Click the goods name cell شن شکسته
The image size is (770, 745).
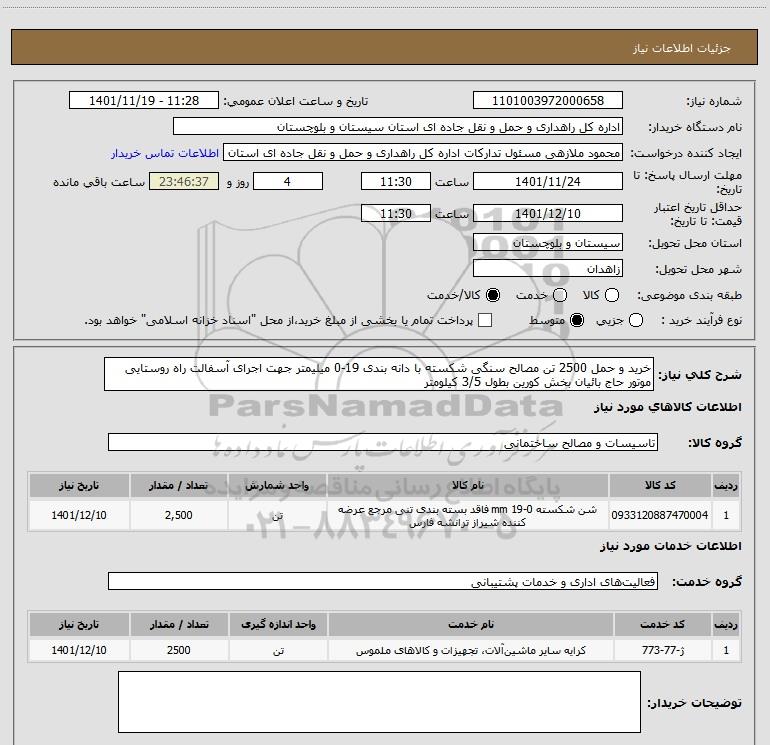coord(468,516)
